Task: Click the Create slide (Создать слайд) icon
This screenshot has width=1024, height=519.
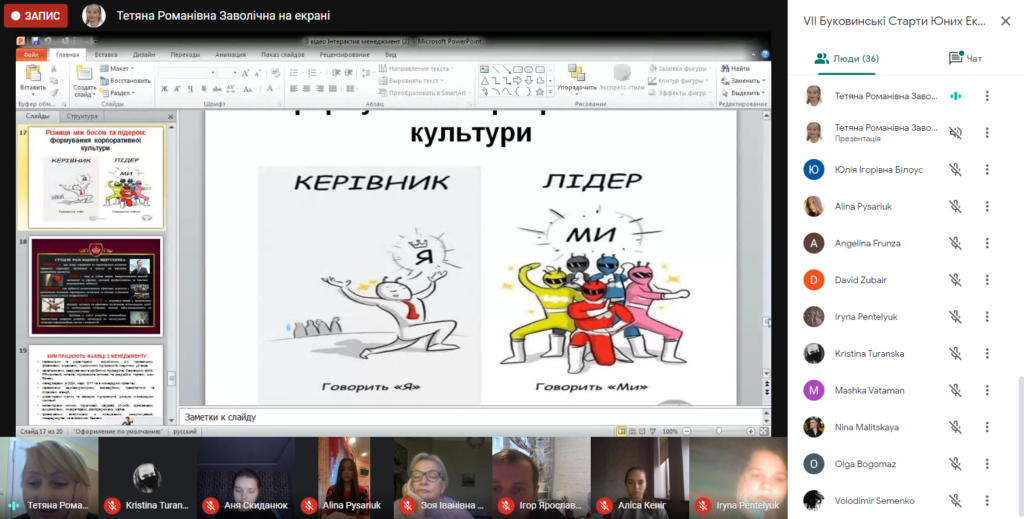Action: [x=84, y=74]
